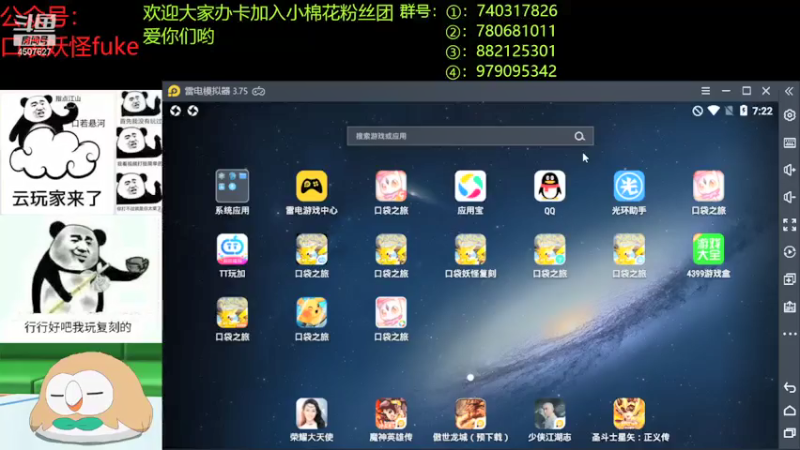
Task: Click the Wi-Fi status icon
Action: (x=713, y=111)
